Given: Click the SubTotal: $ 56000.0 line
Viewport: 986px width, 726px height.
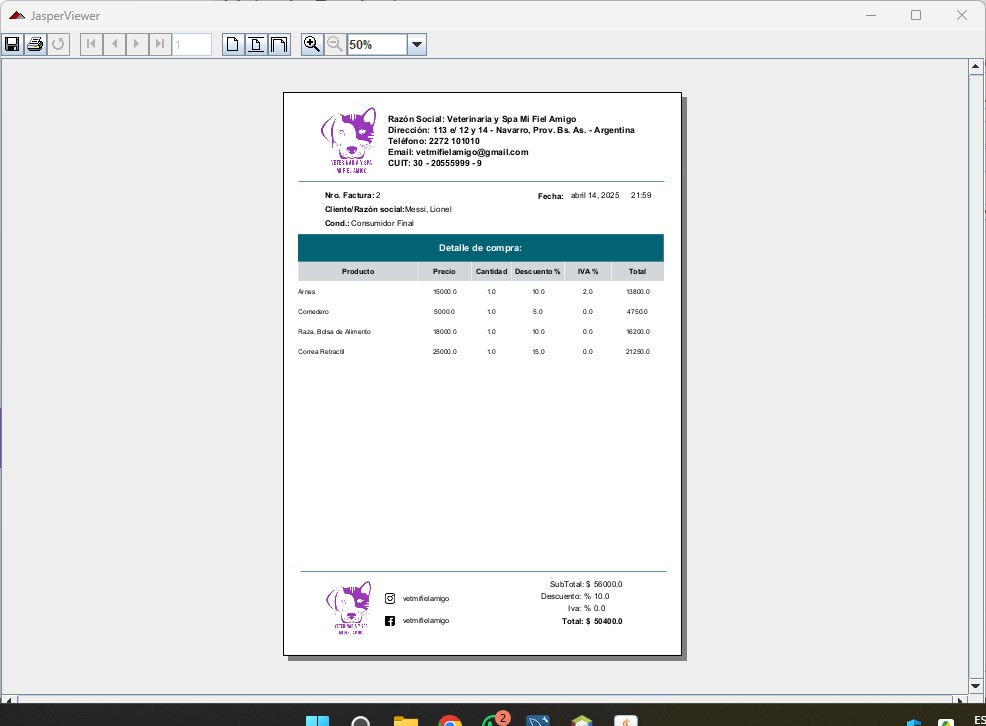Looking at the screenshot, I should (586, 585).
